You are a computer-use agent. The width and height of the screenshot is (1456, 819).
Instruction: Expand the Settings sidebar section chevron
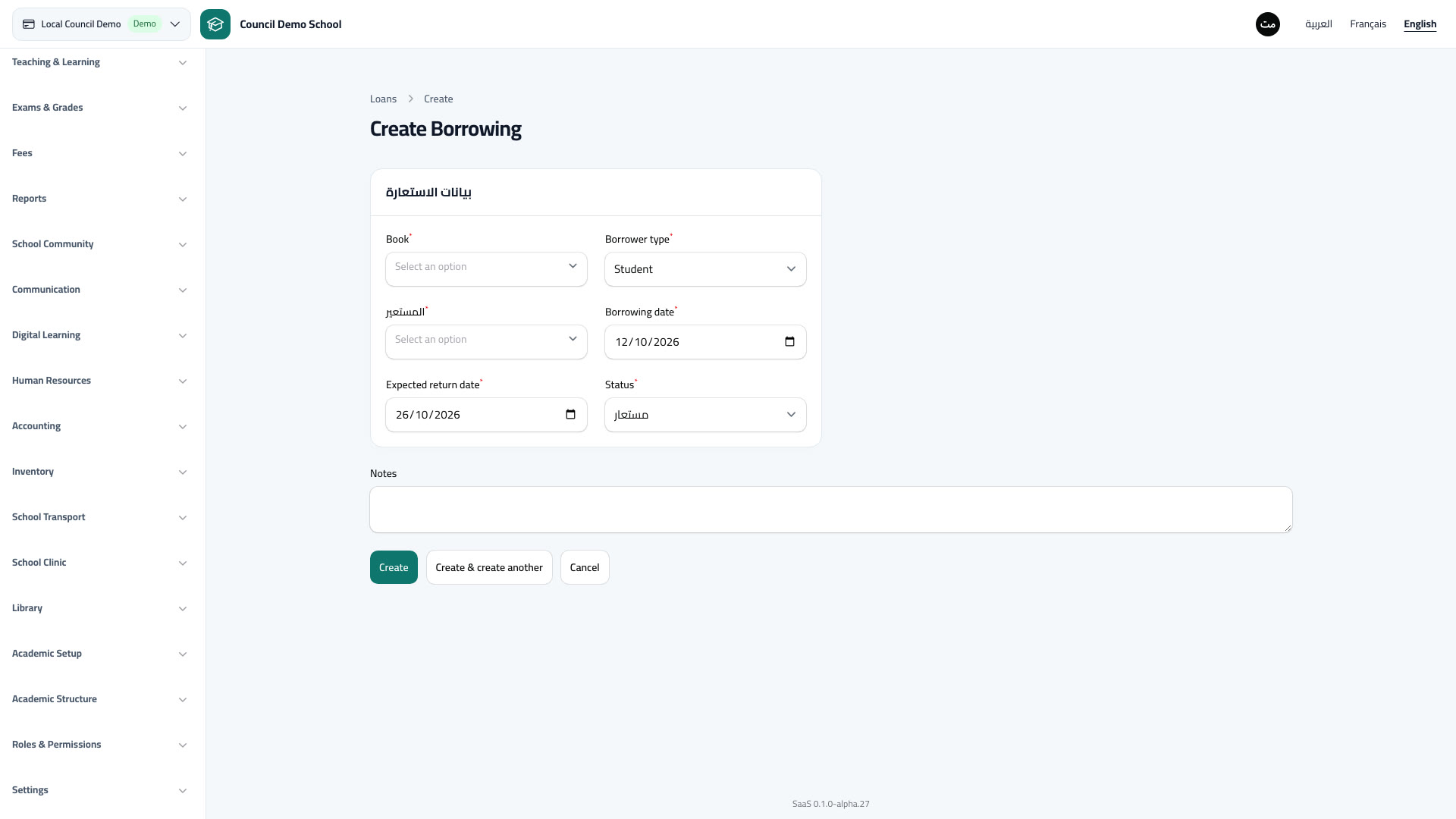pos(183,791)
